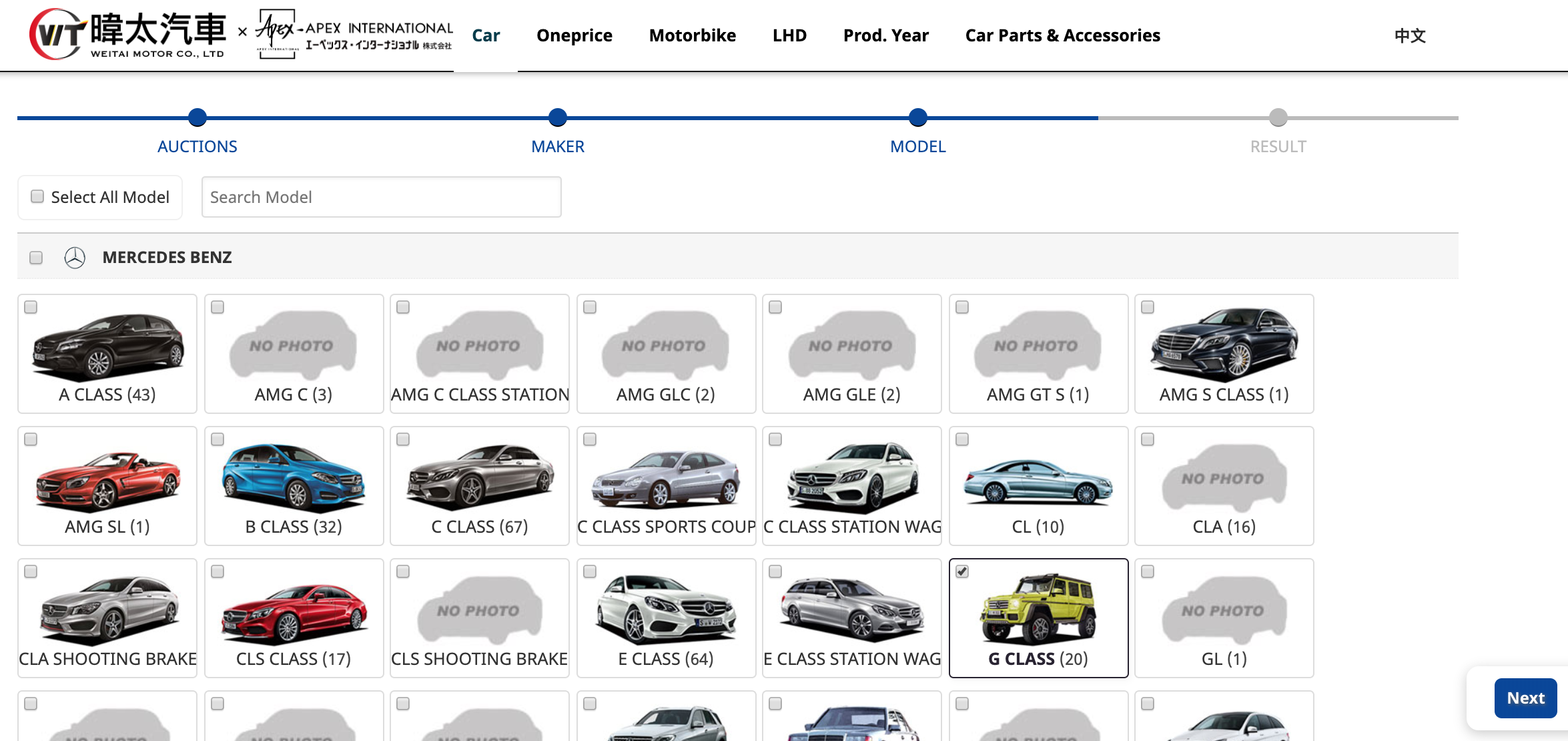Click the CLS SHOOTING BRAKE placeholder image
The height and width of the screenshot is (741, 1568).
480,610
